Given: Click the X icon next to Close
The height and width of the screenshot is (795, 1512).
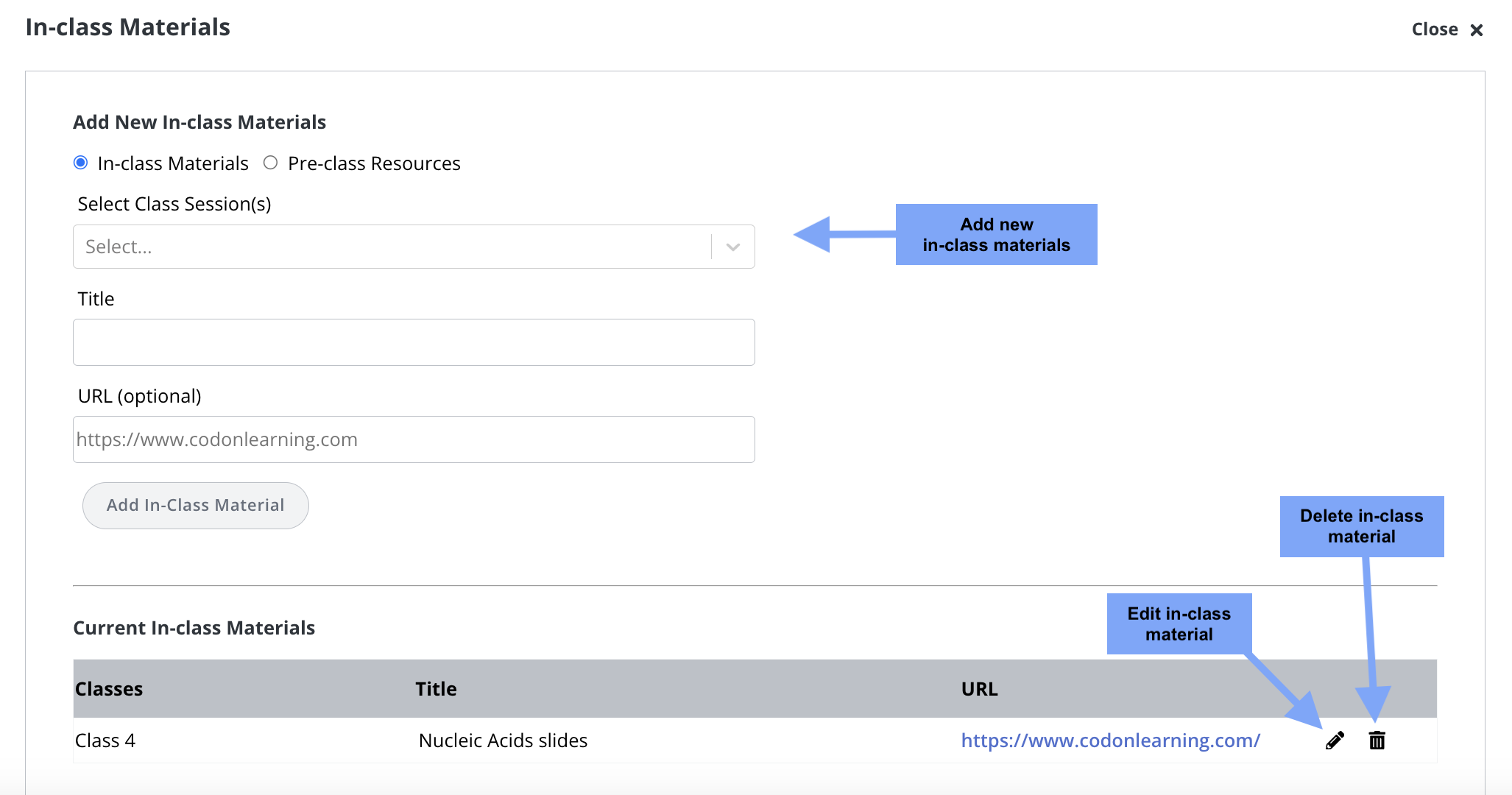Looking at the screenshot, I should 1476,30.
